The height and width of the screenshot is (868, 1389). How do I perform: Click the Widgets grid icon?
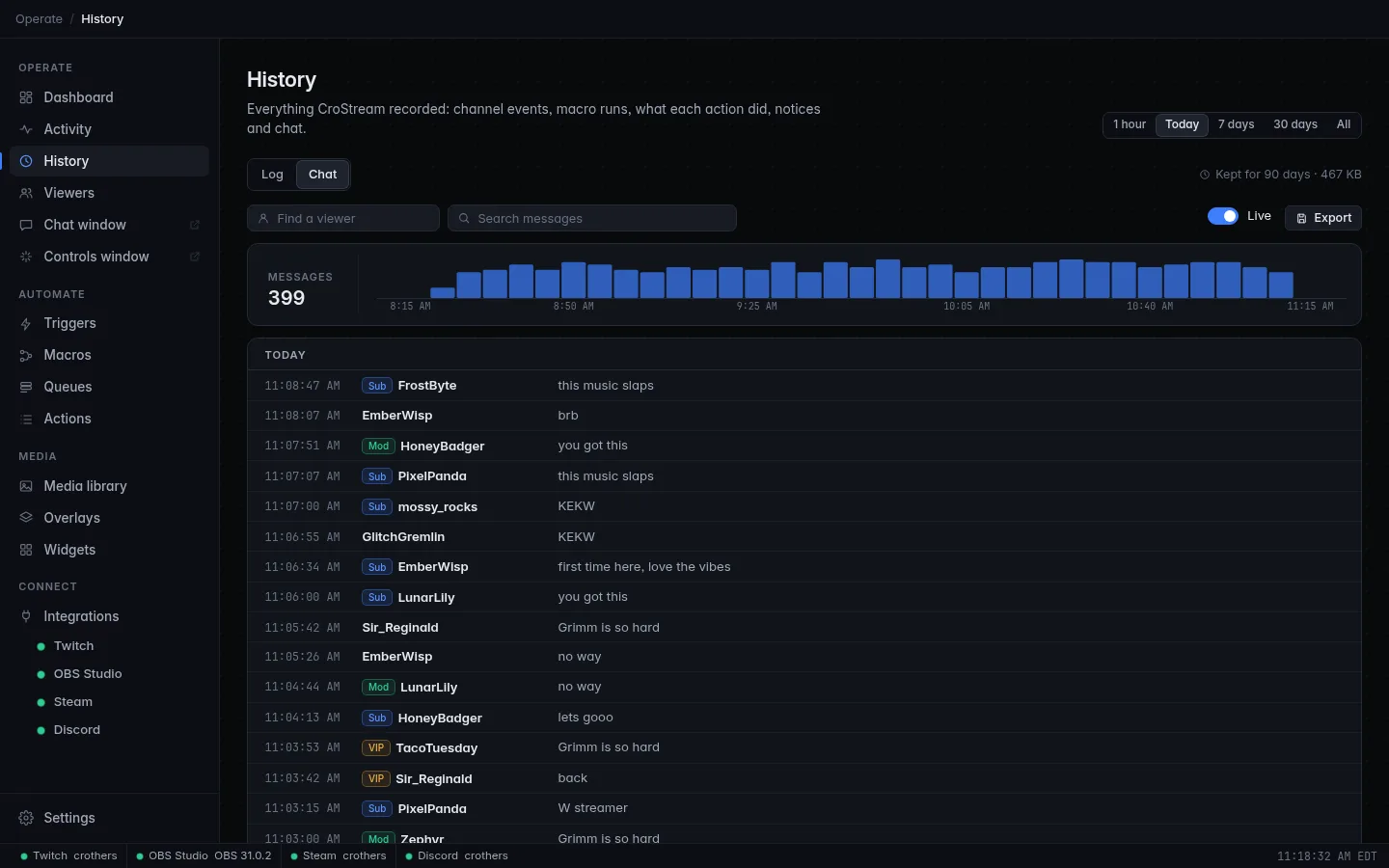point(26,550)
